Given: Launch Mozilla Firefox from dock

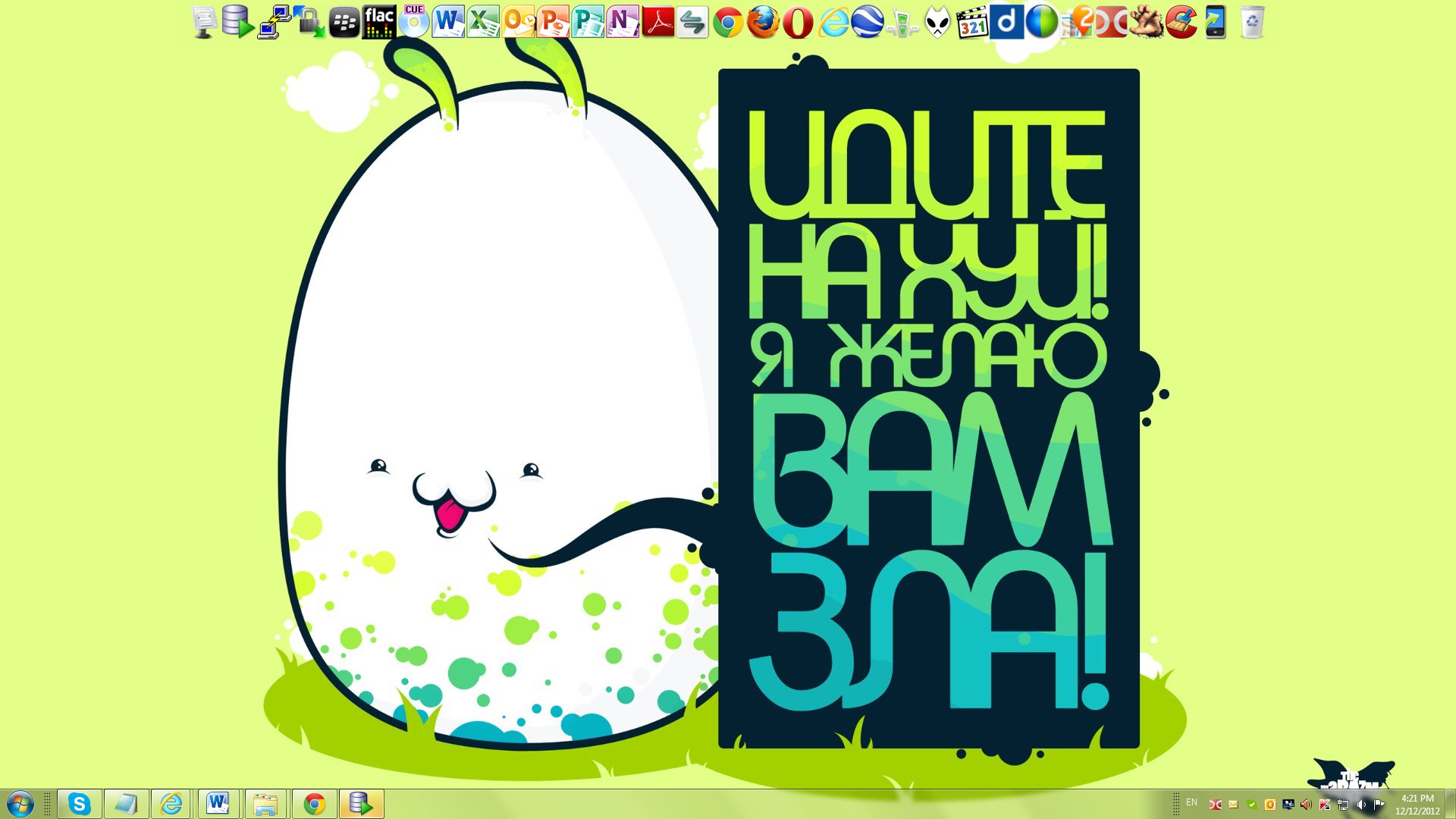Looking at the screenshot, I should coord(763,21).
